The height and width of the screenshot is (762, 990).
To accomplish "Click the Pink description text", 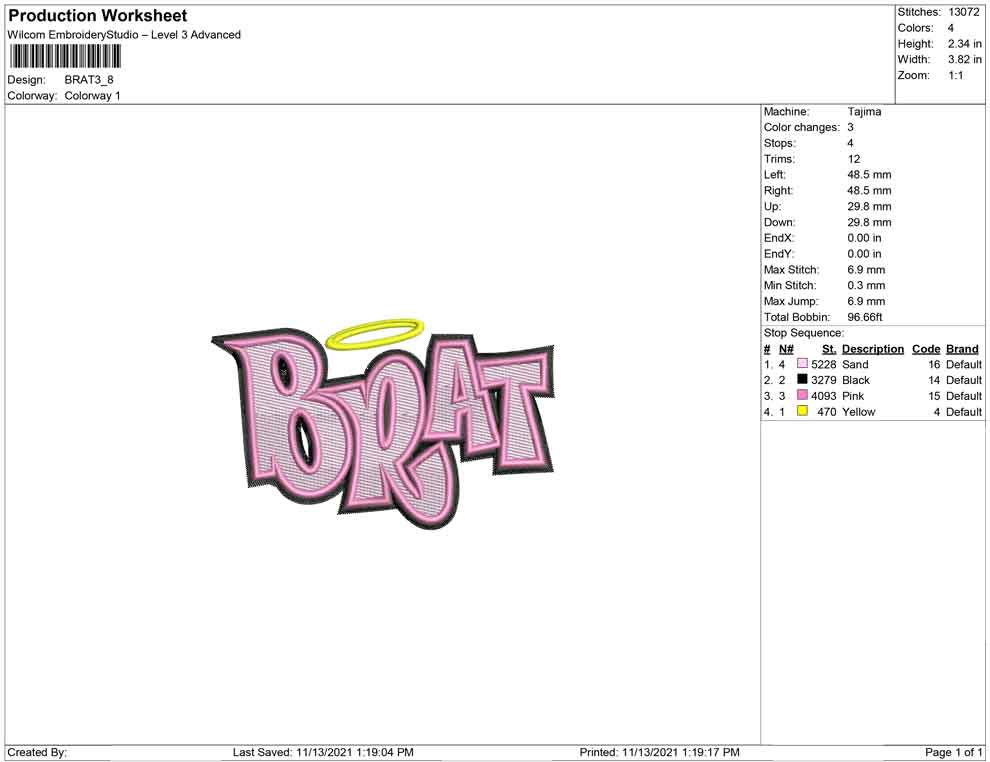I will (852, 396).
